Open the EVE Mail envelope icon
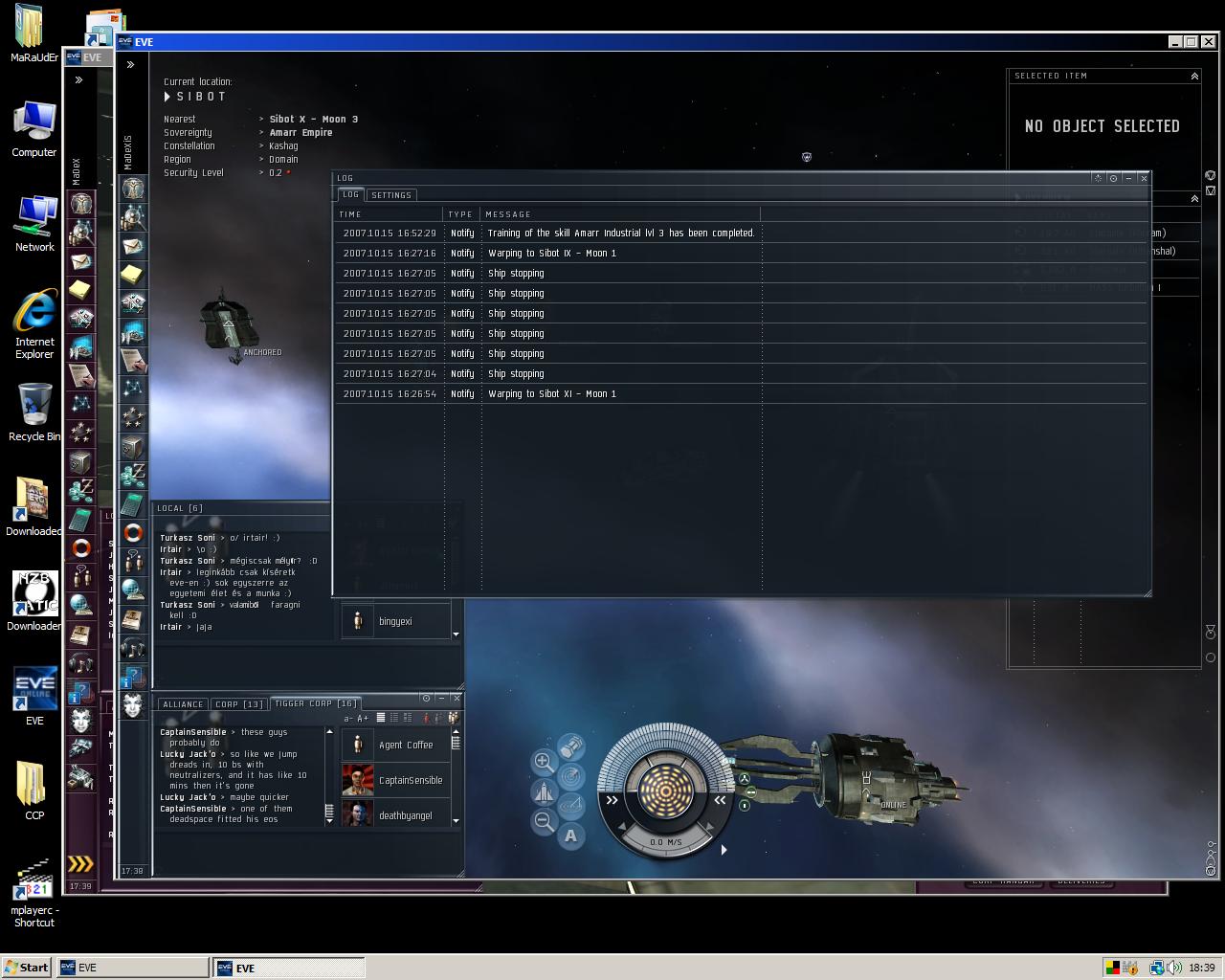 133,246
